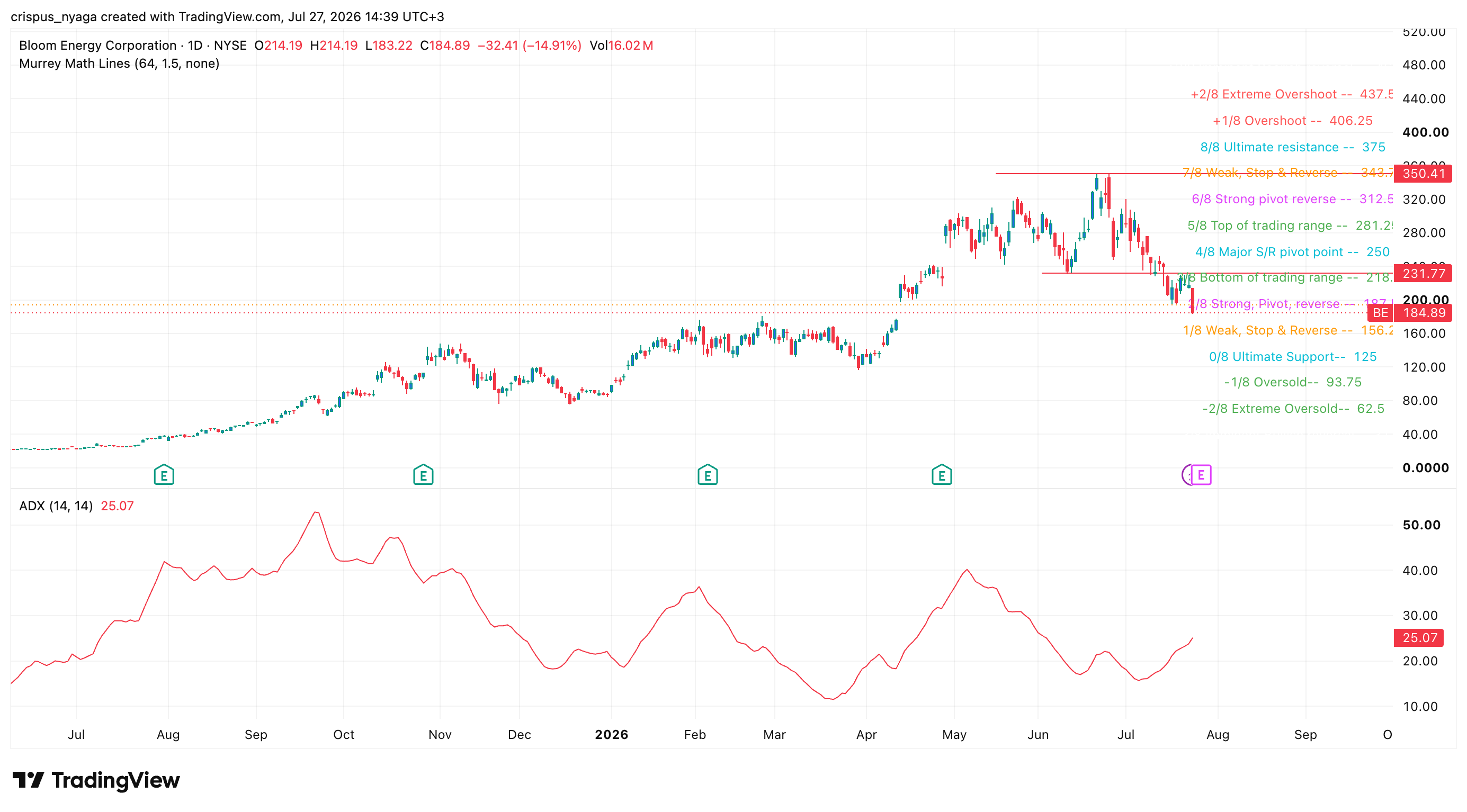Click the 400.00 price axis label
The height and width of the screenshot is (812, 1467).
click(1425, 132)
